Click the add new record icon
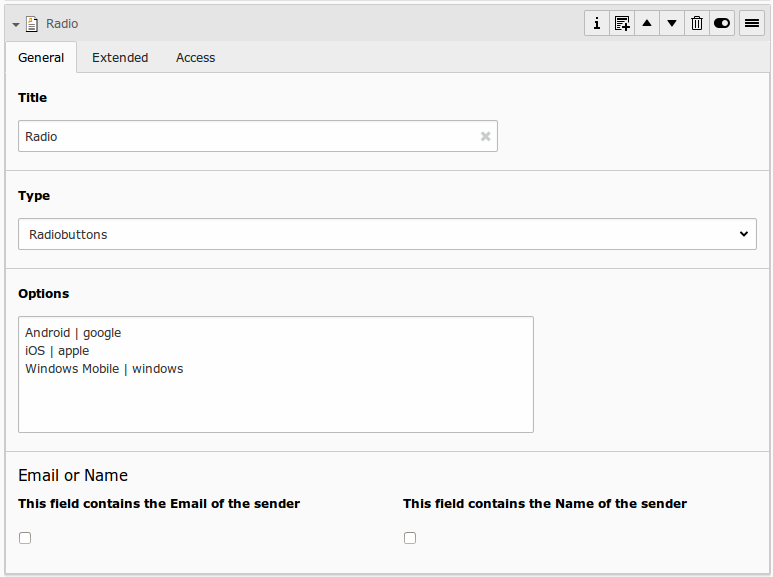Screen dimensions: 773x577 click(x=622, y=23)
